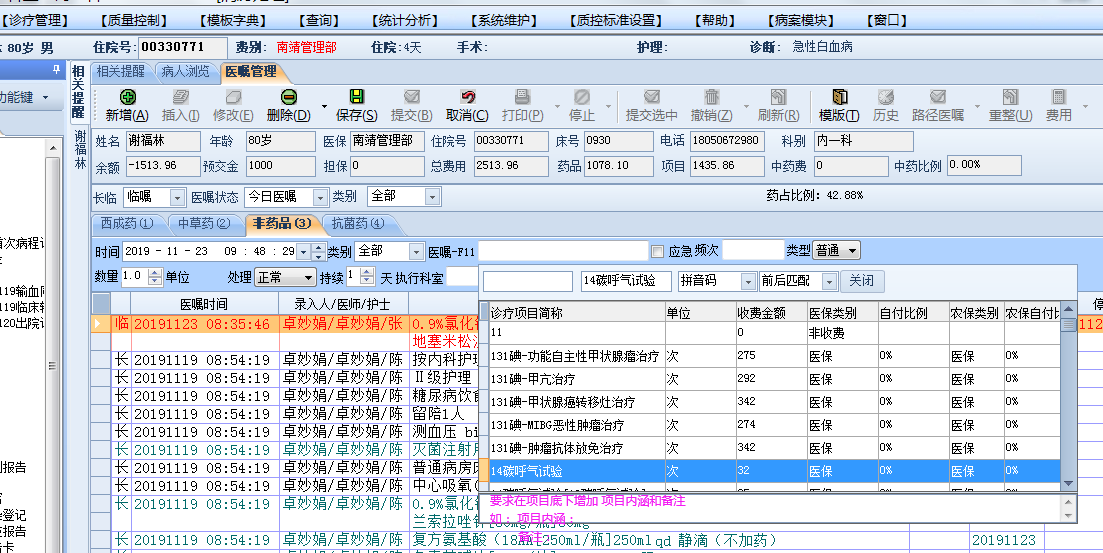Viewport: 1103px width, 553px height.
Task: Click the 谢福林 vertical patient tab
Action: point(79,150)
